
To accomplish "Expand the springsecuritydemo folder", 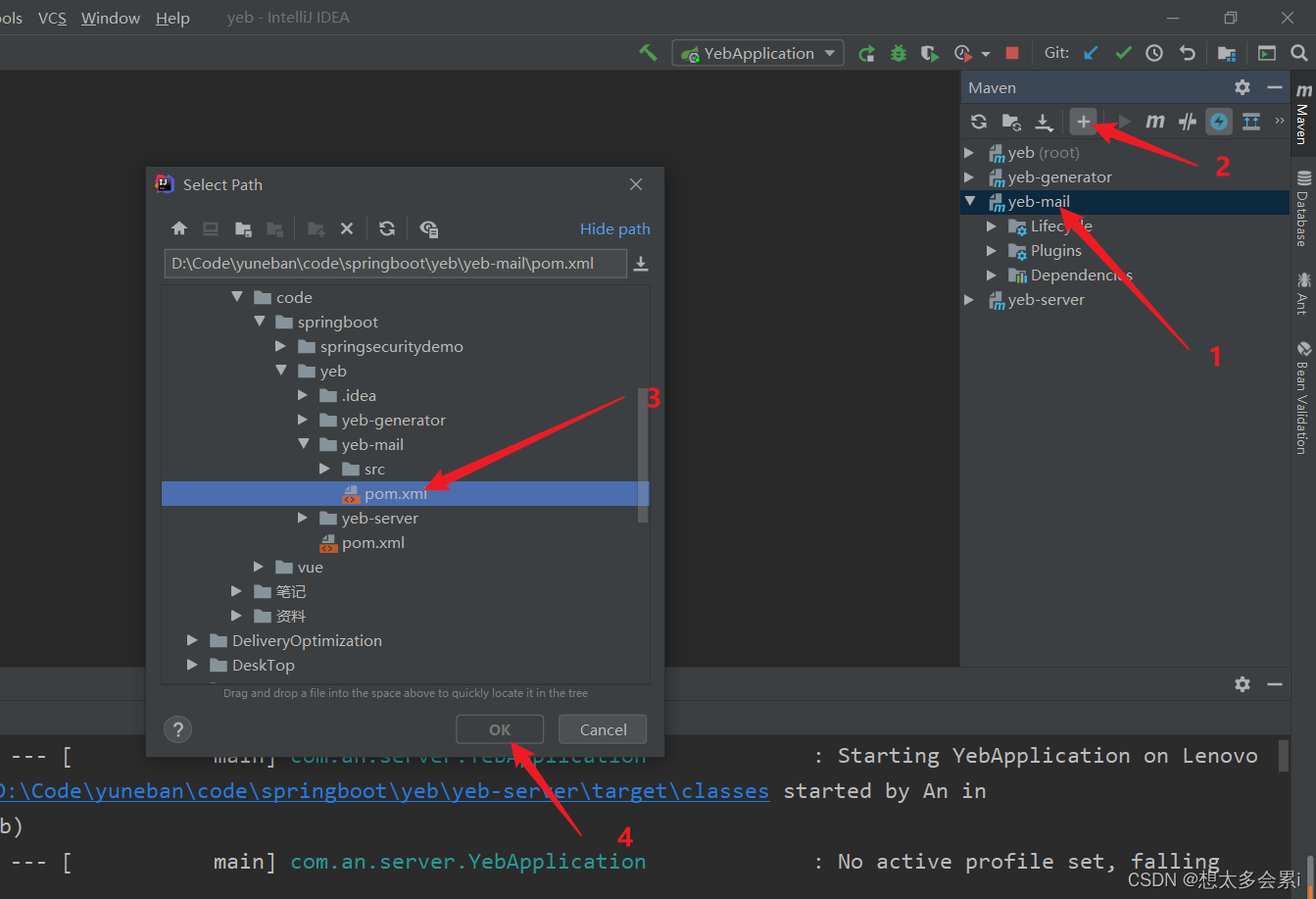I will [x=281, y=346].
